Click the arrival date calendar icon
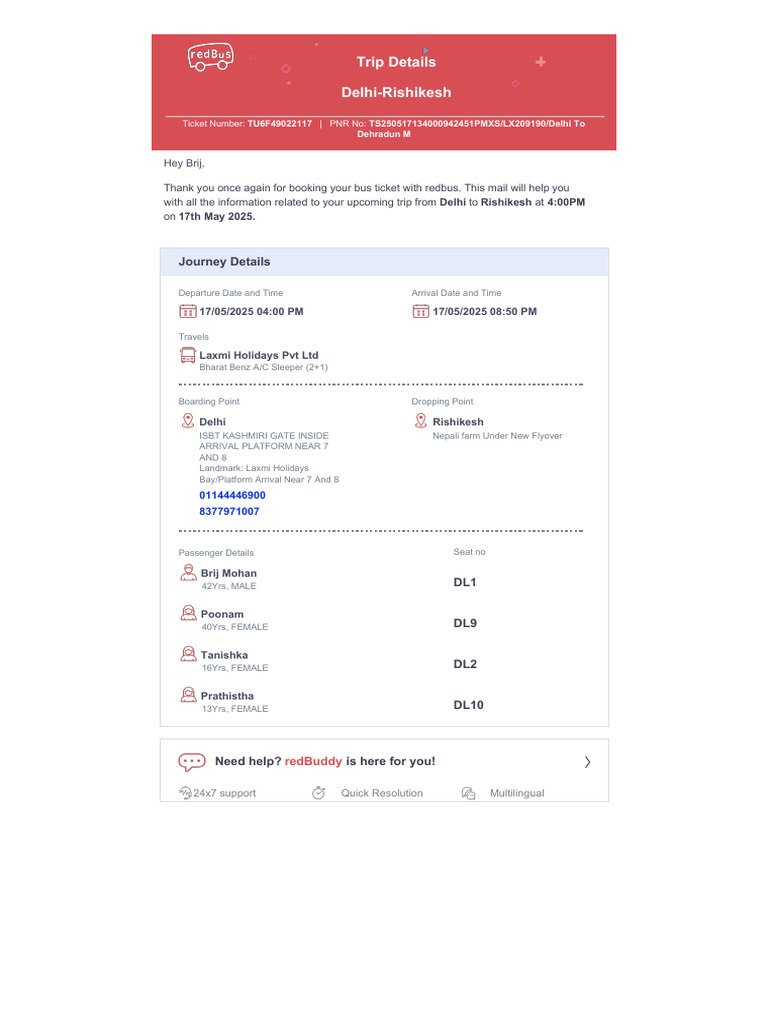The image size is (768, 1024). 421,311
